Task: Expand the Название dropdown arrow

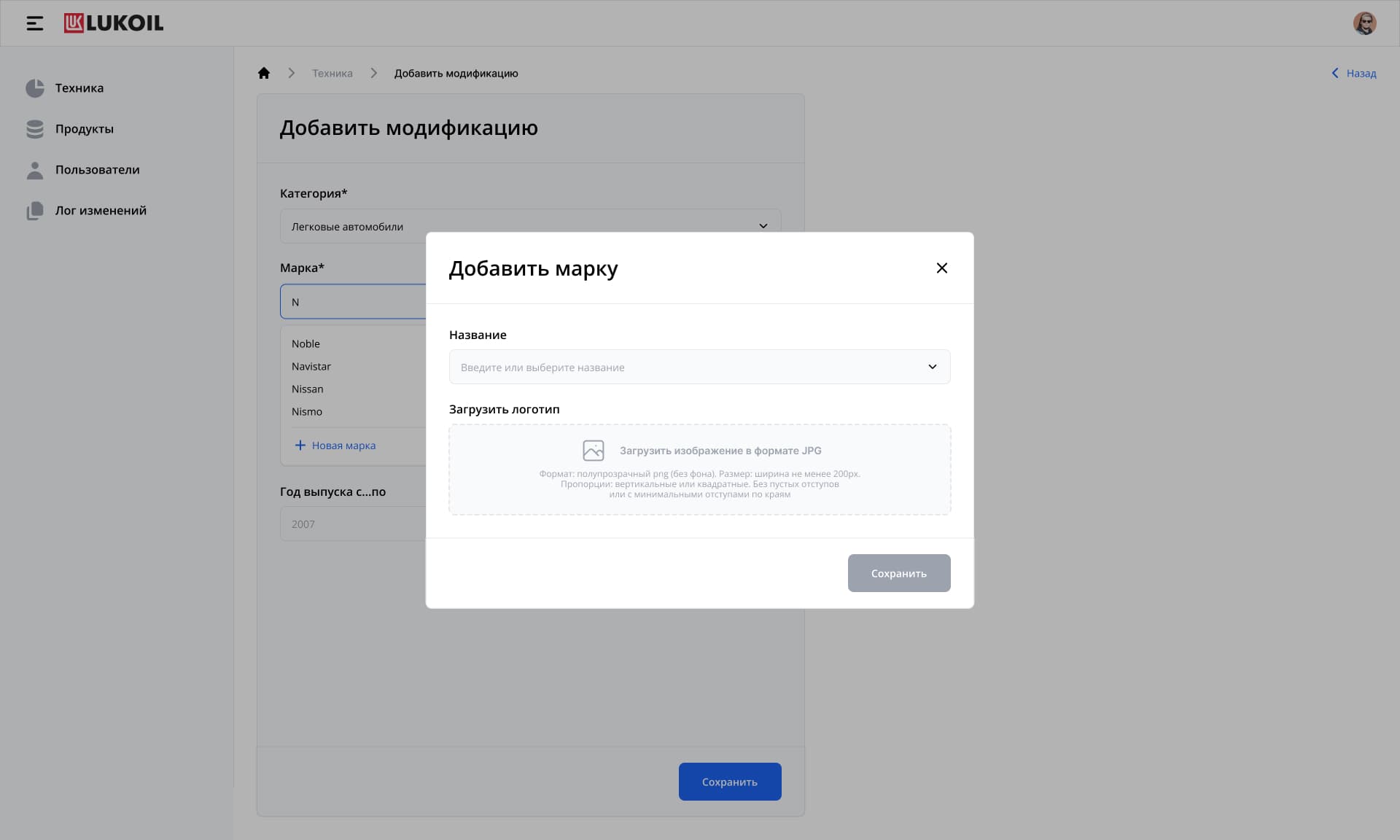Action: 932,367
